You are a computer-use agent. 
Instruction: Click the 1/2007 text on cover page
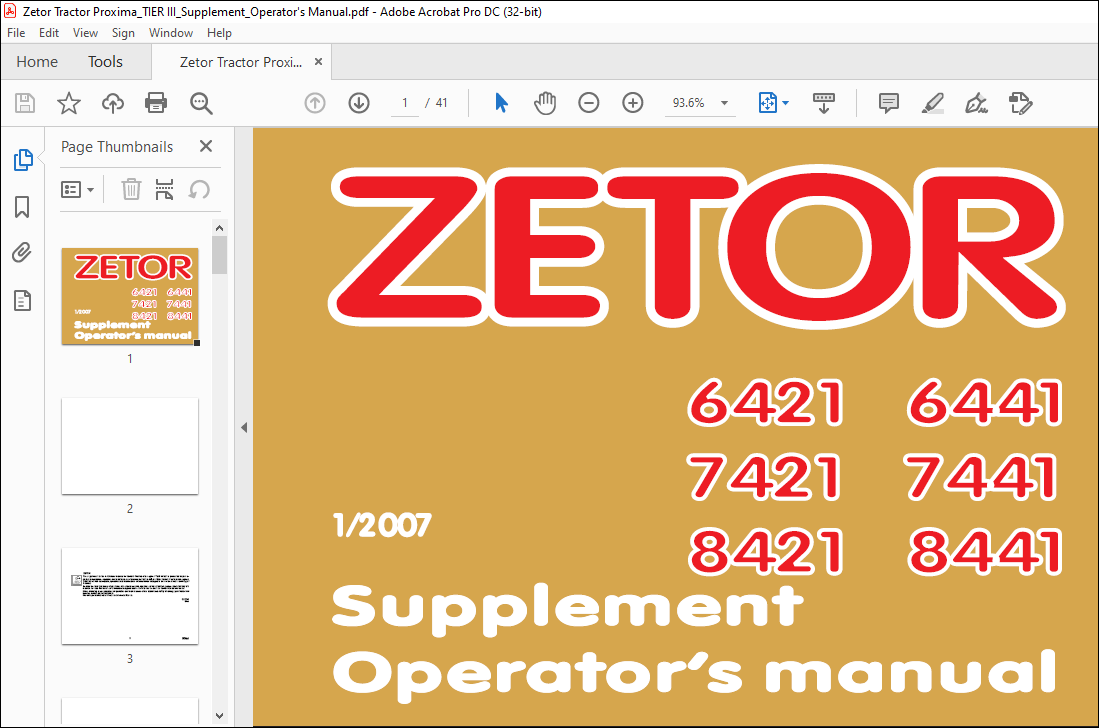(x=383, y=526)
